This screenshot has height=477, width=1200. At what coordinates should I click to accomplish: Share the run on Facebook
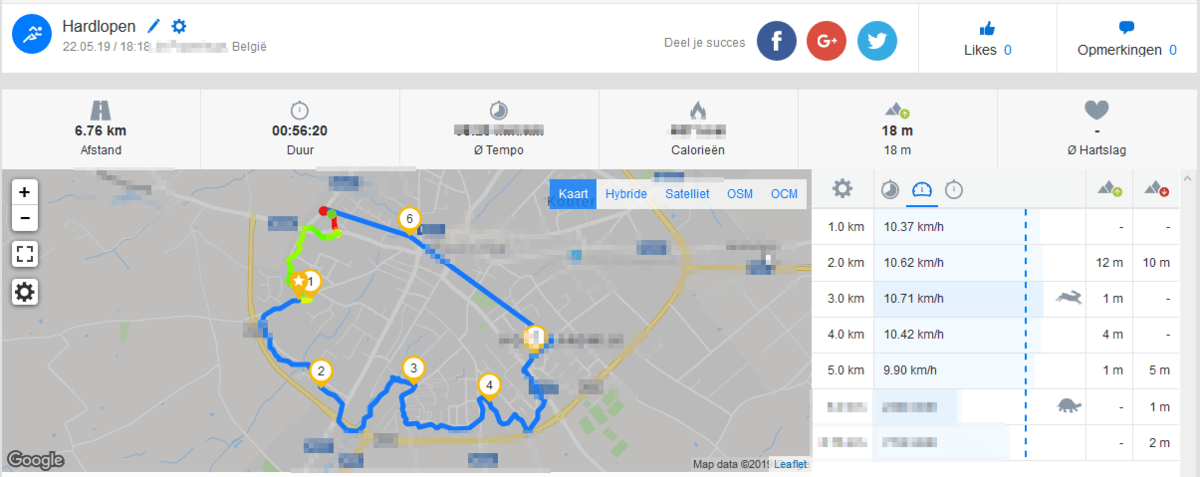[x=776, y=41]
